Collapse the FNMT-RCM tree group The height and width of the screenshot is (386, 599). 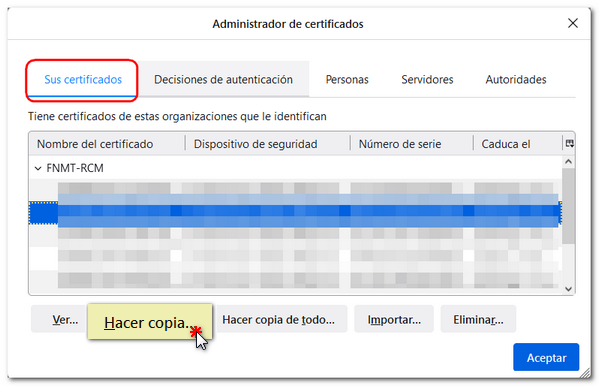[38, 168]
